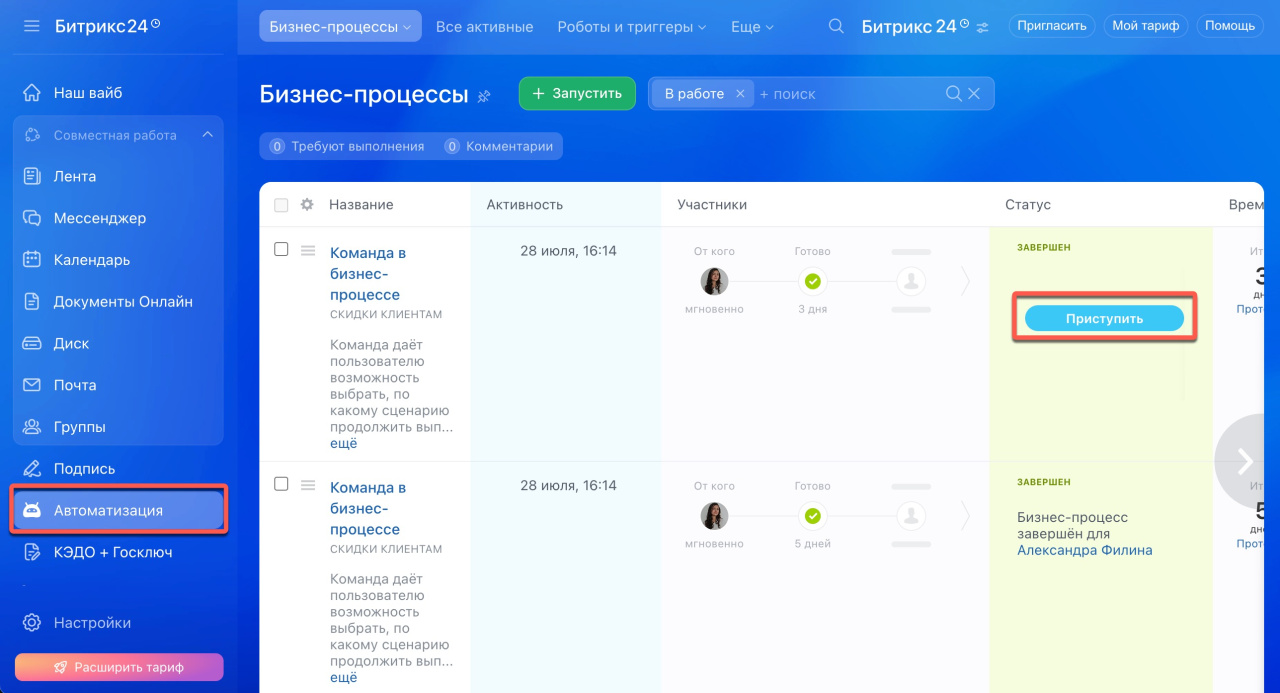Open Календарь in the sidebar
The height and width of the screenshot is (693, 1280).
[91, 260]
